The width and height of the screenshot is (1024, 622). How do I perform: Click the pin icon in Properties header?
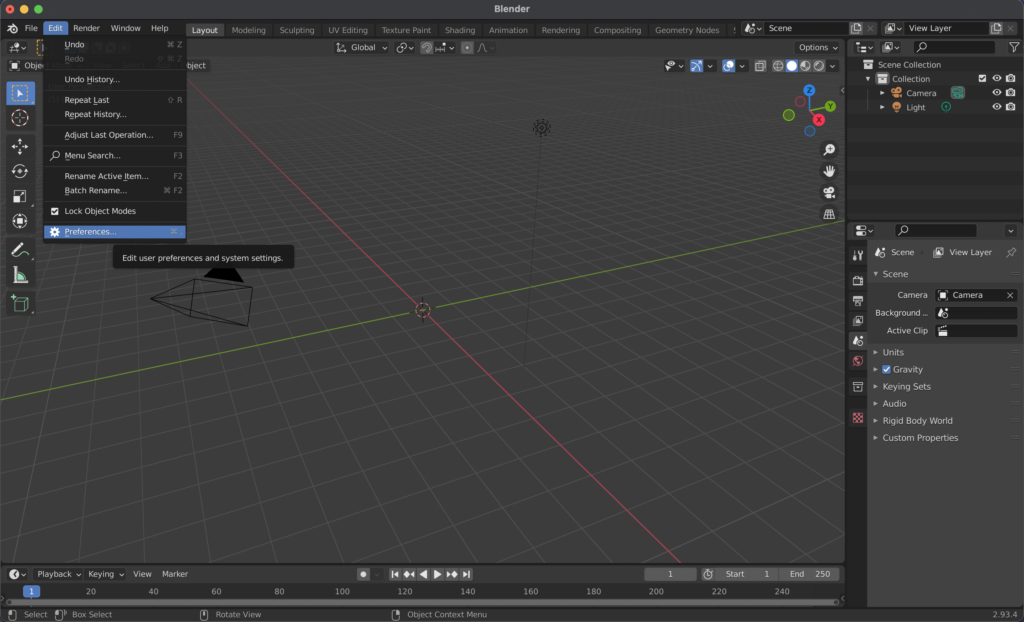[x=1011, y=252]
